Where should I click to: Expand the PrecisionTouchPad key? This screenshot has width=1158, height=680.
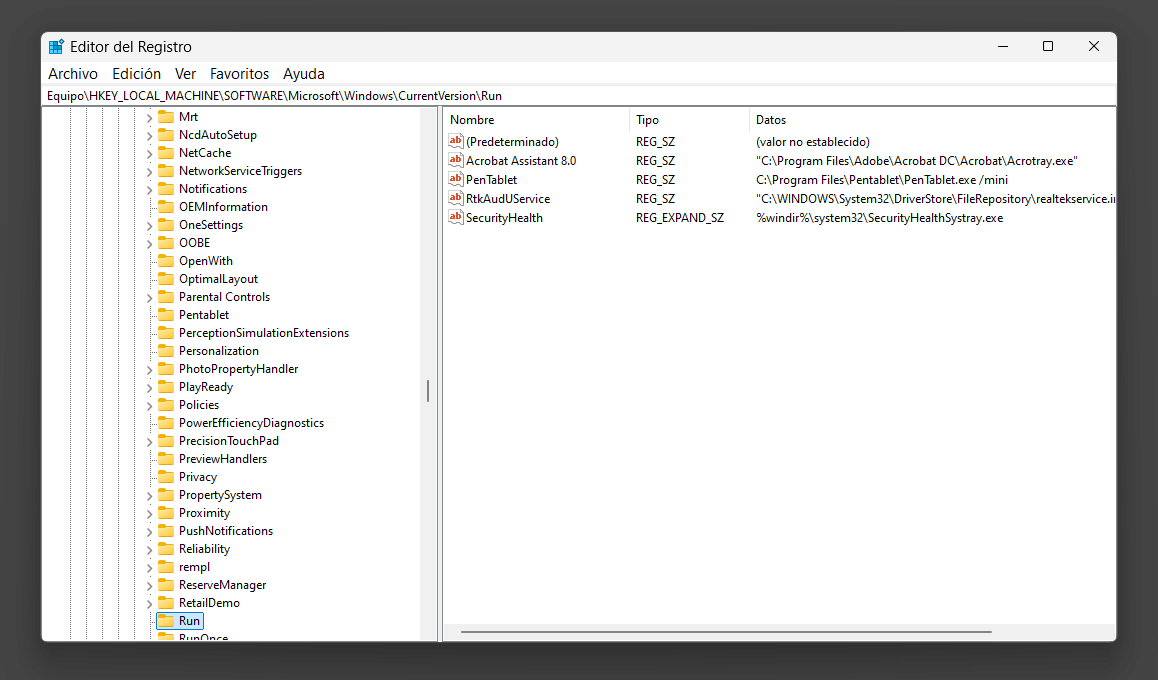click(x=149, y=442)
